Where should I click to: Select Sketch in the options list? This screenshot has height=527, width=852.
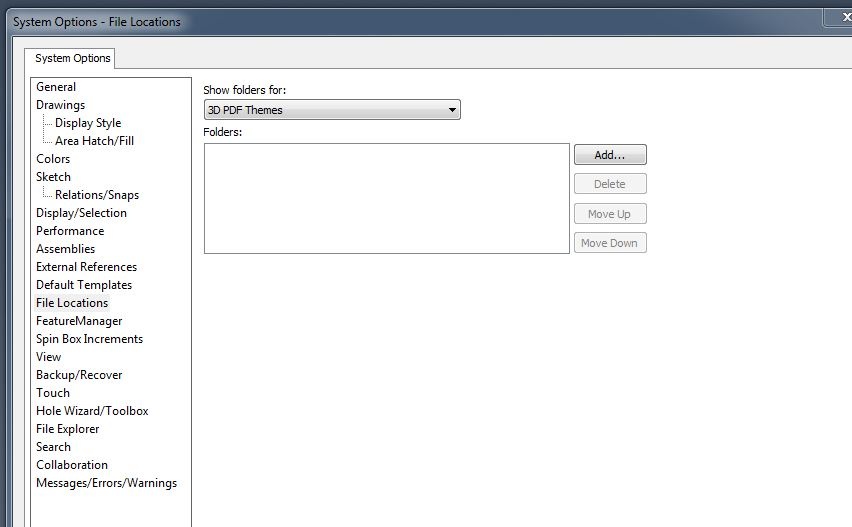[x=53, y=177]
